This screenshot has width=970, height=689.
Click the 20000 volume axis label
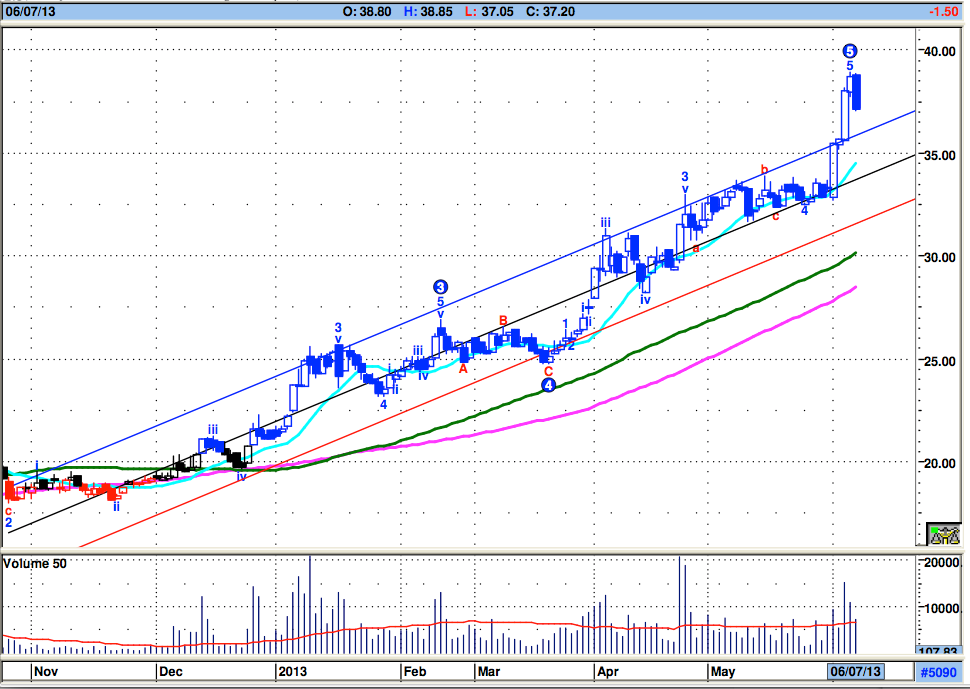coord(942,562)
